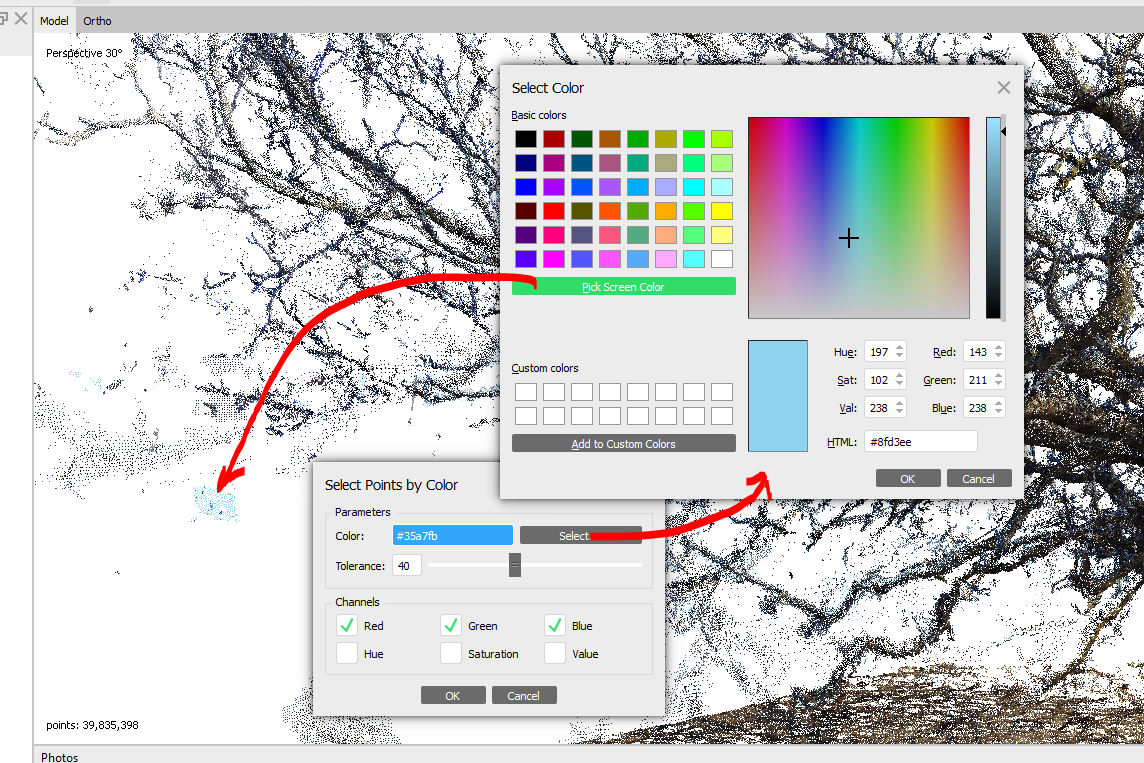Decrease the Blue value with down arrow
Screen dimensions: 1144x763
point(999,412)
